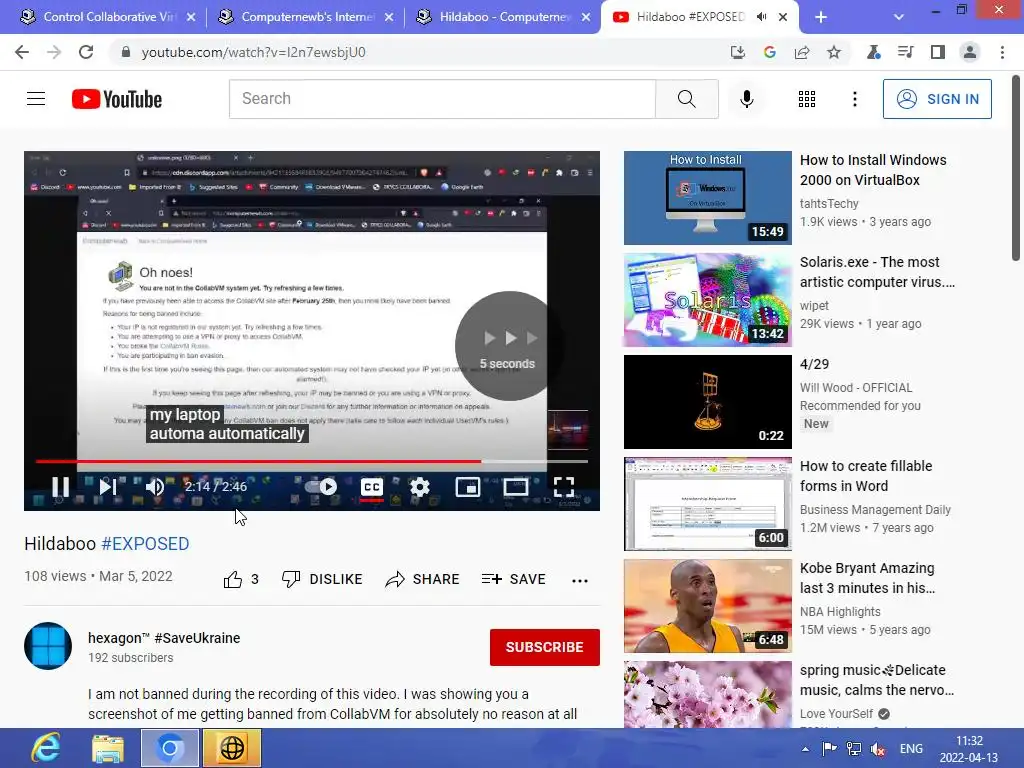Open the YouTube apps grid icon
The width and height of the screenshot is (1024, 768).
807,99
